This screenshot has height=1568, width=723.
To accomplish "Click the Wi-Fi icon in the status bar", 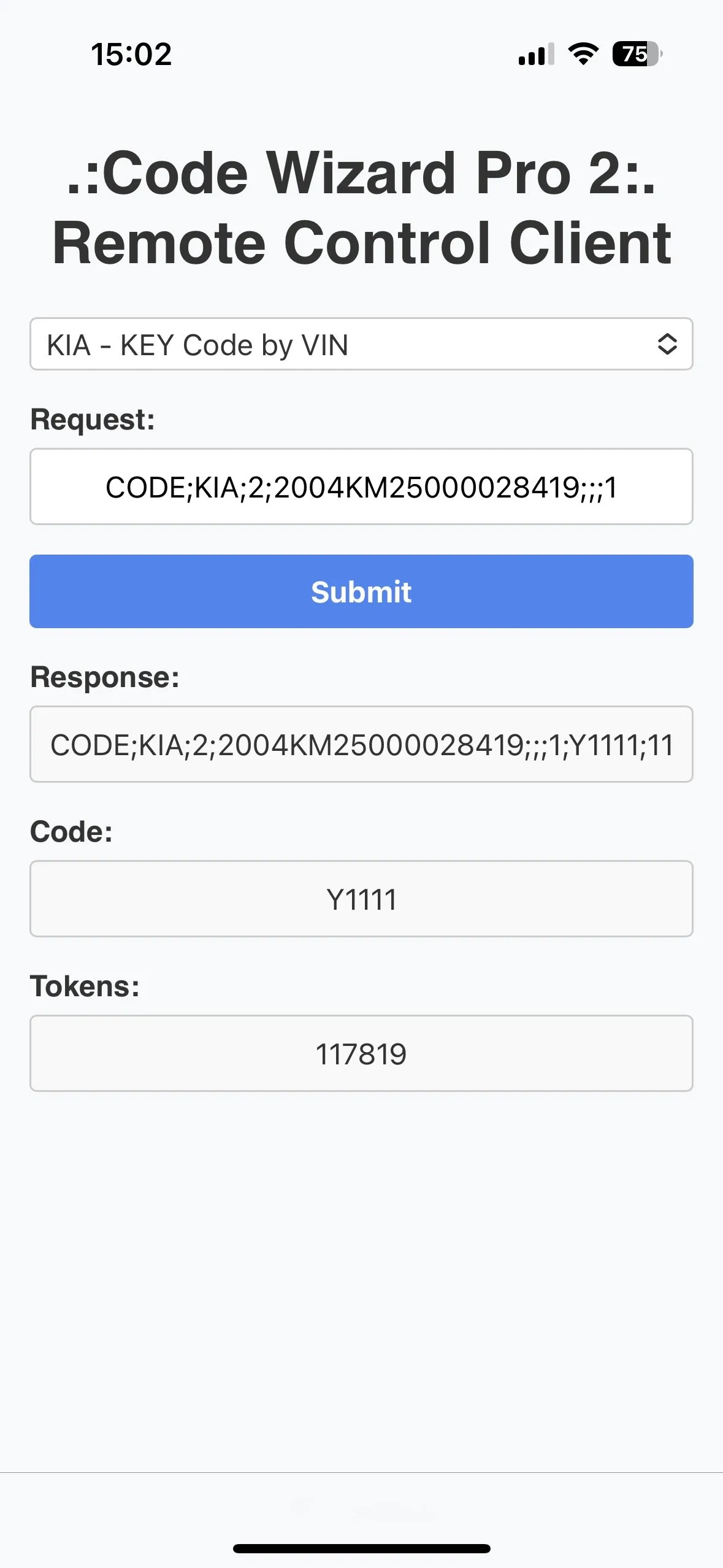I will coord(581,55).
